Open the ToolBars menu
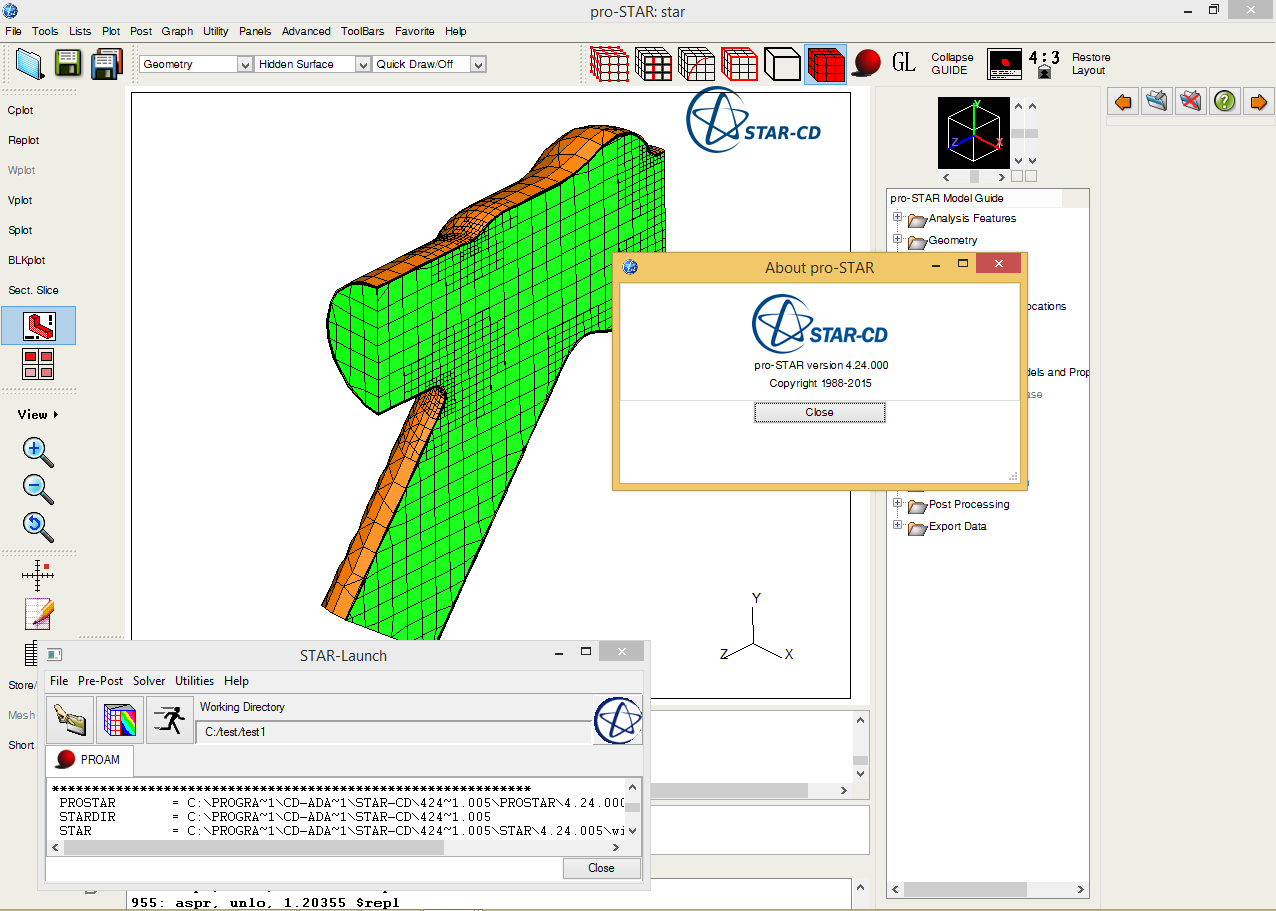 (362, 31)
